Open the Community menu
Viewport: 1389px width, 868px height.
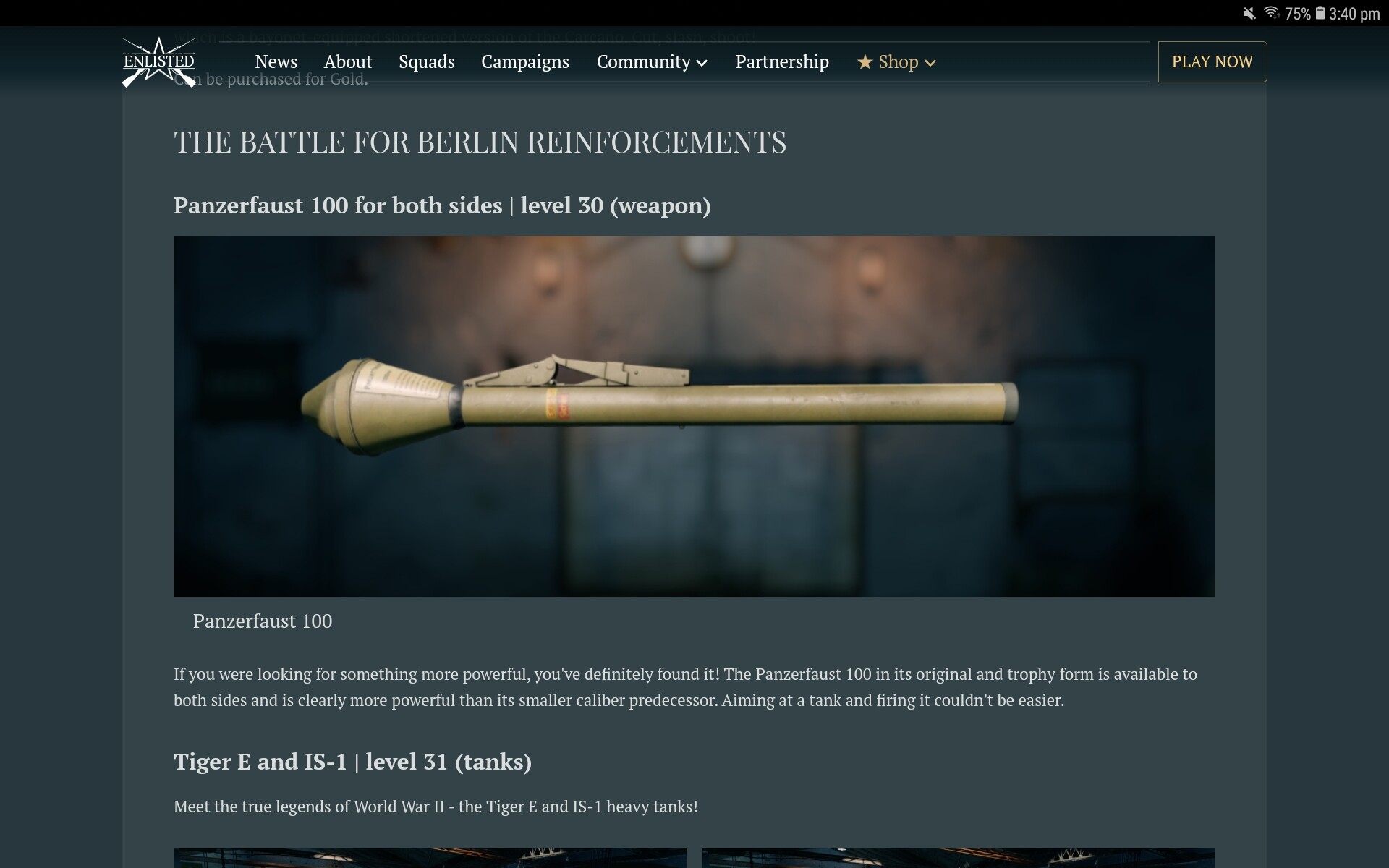pyautogui.click(x=652, y=61)
